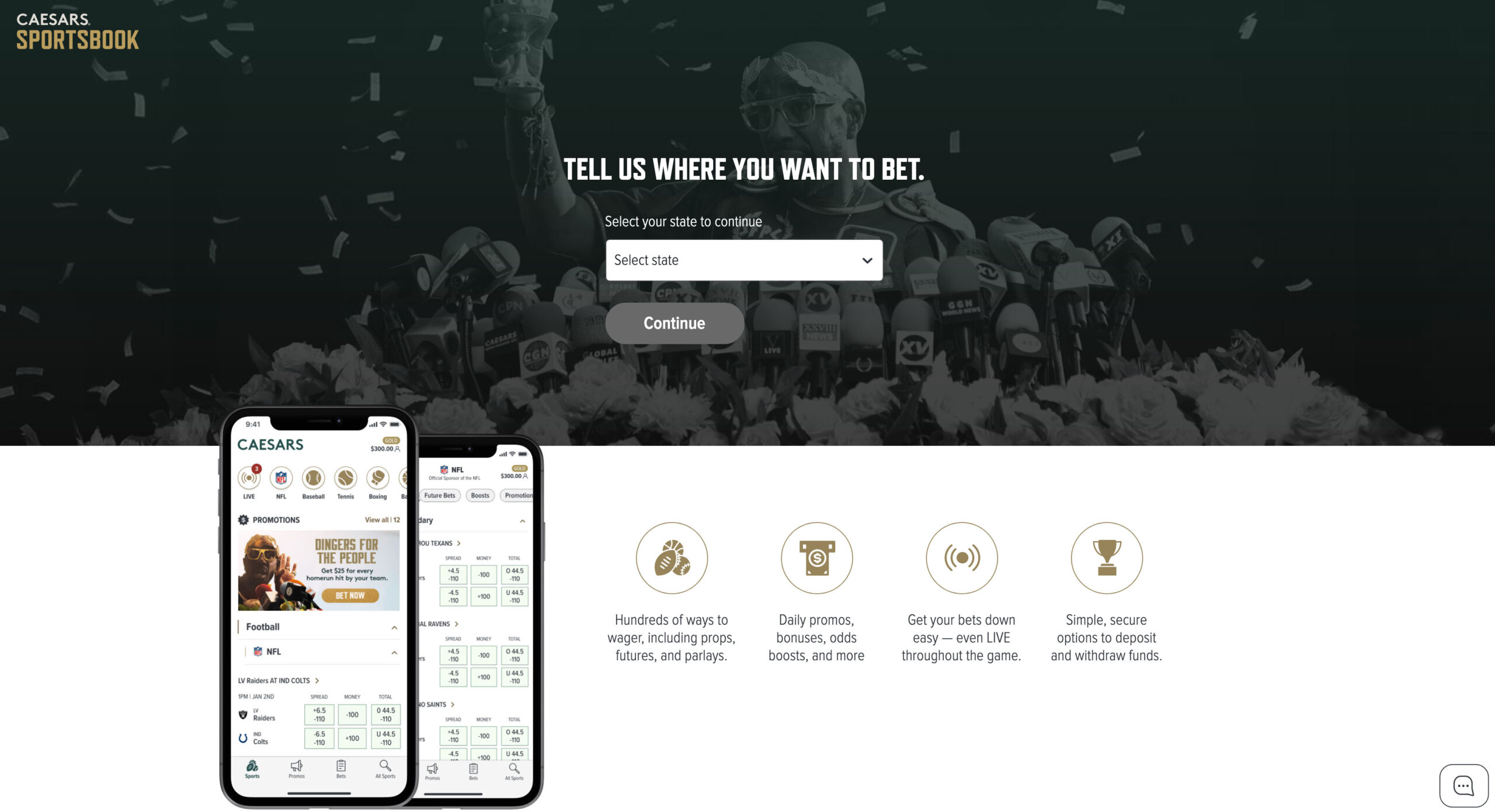Click the NFL sports icon on mobile
This screenshot has height=812, width=1495.
pyautogui.click(x=282, y=478)
